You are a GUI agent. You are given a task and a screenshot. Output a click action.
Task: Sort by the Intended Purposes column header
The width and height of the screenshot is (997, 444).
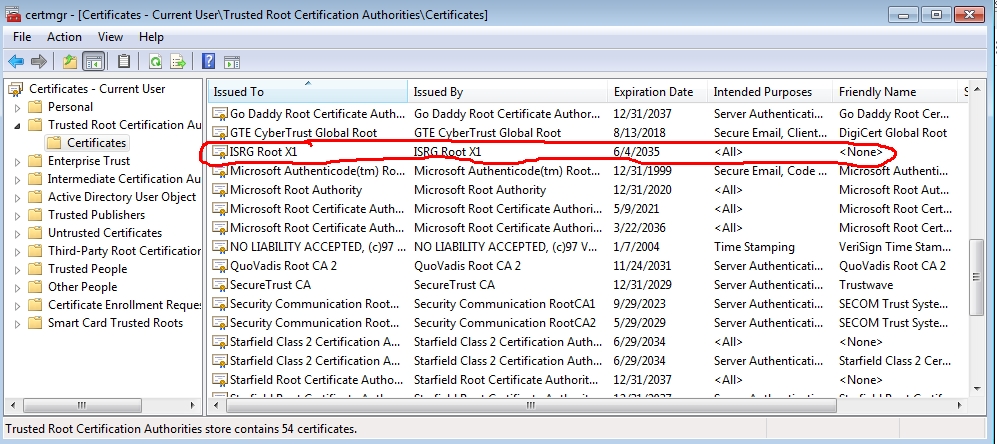(x=769, y=92)
